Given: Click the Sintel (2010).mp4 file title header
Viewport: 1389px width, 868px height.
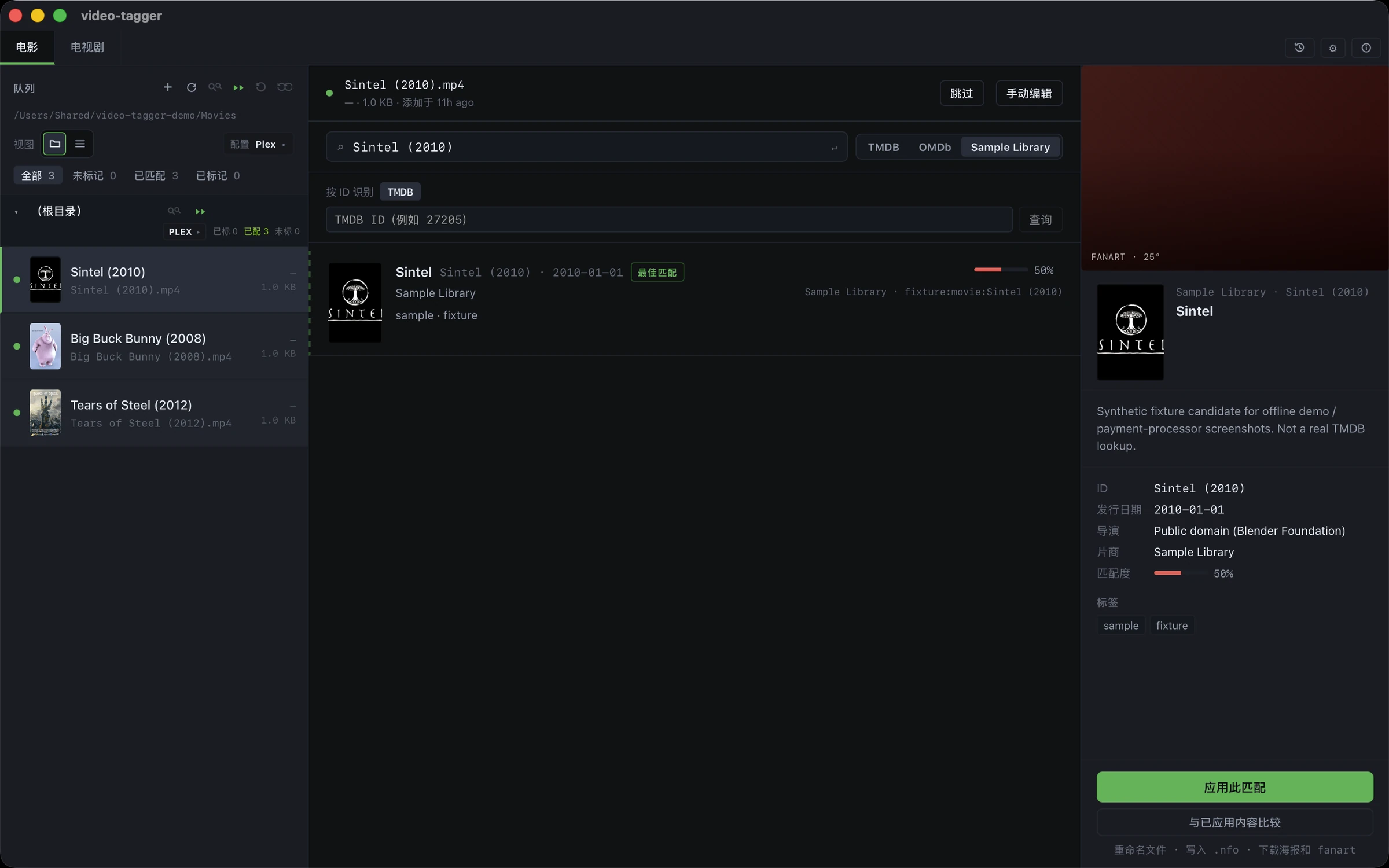Looking at the screenshot, I should click(404, 84).
